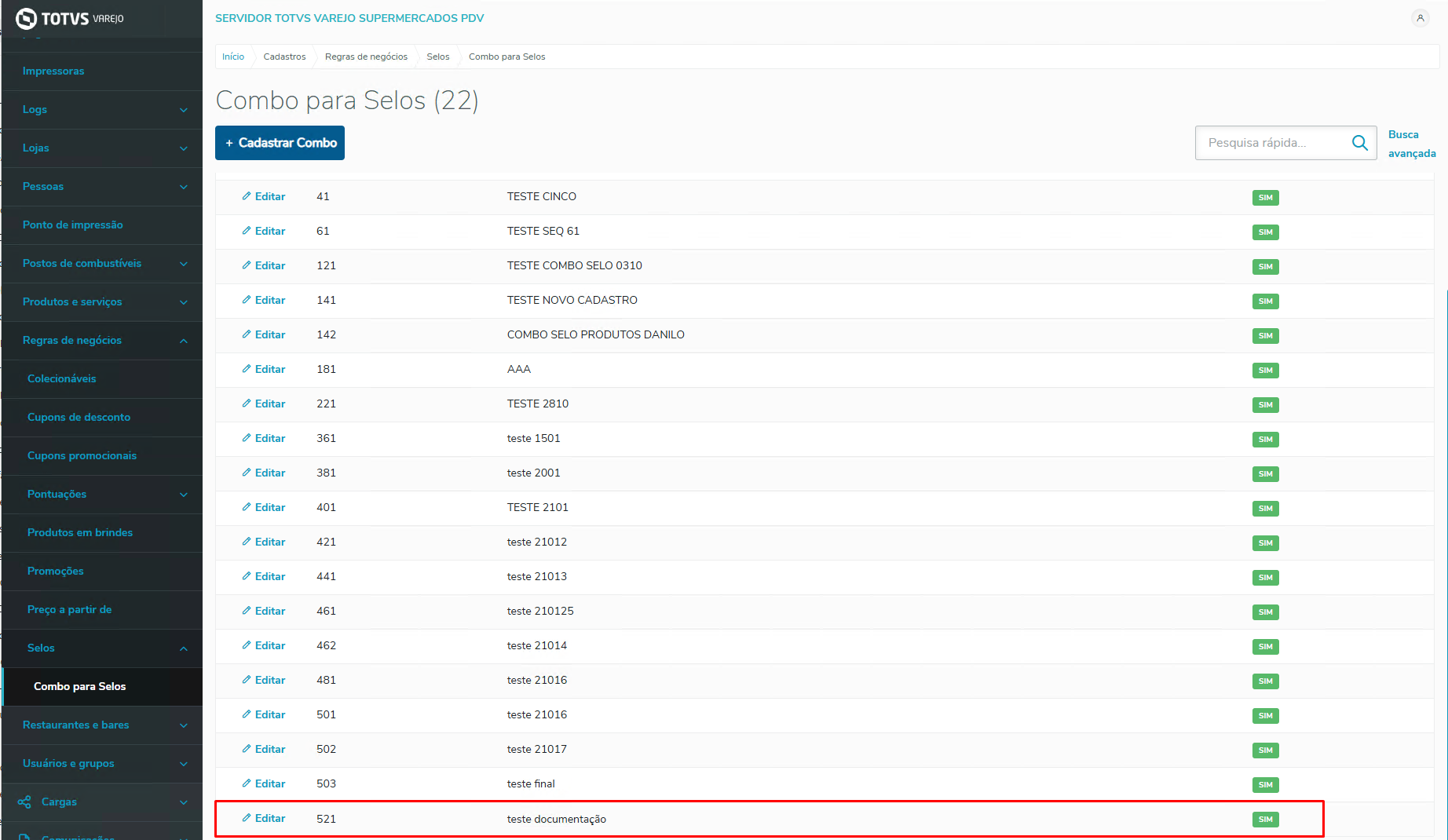Expand the Pessoas section
1448x840 pixels.
[102, 187]
